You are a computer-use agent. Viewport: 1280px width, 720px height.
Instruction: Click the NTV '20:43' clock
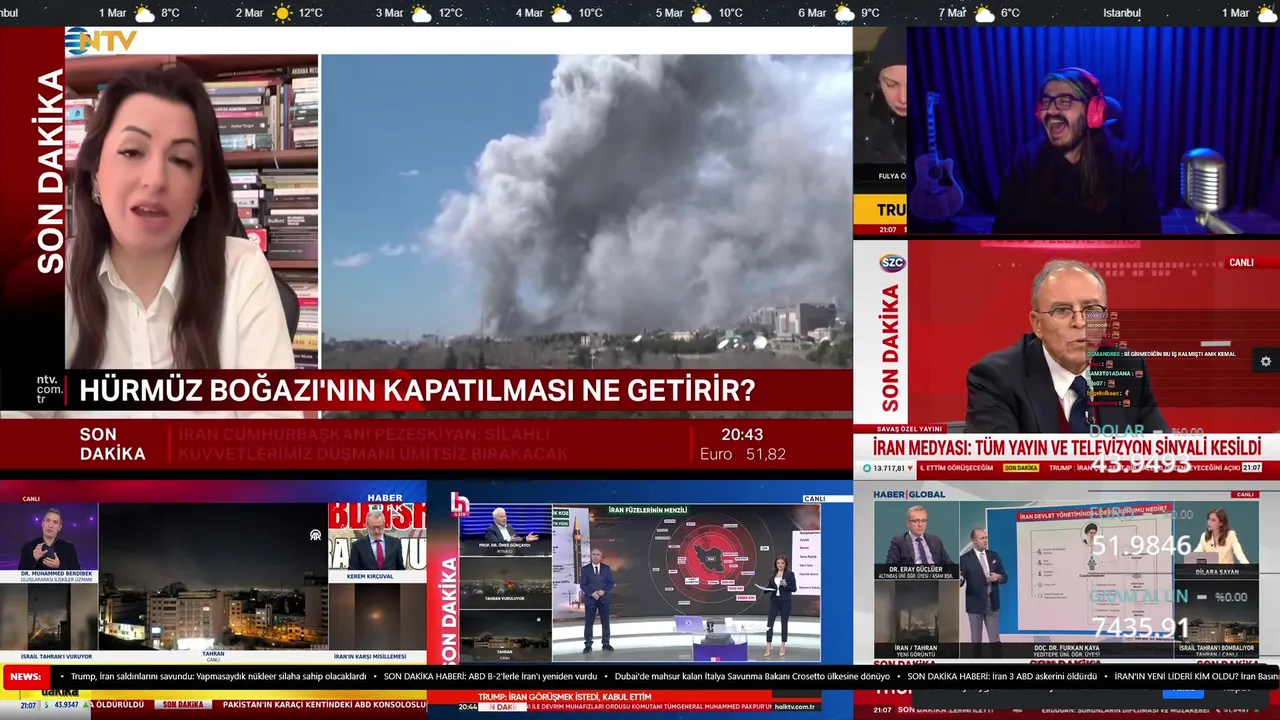742,435
